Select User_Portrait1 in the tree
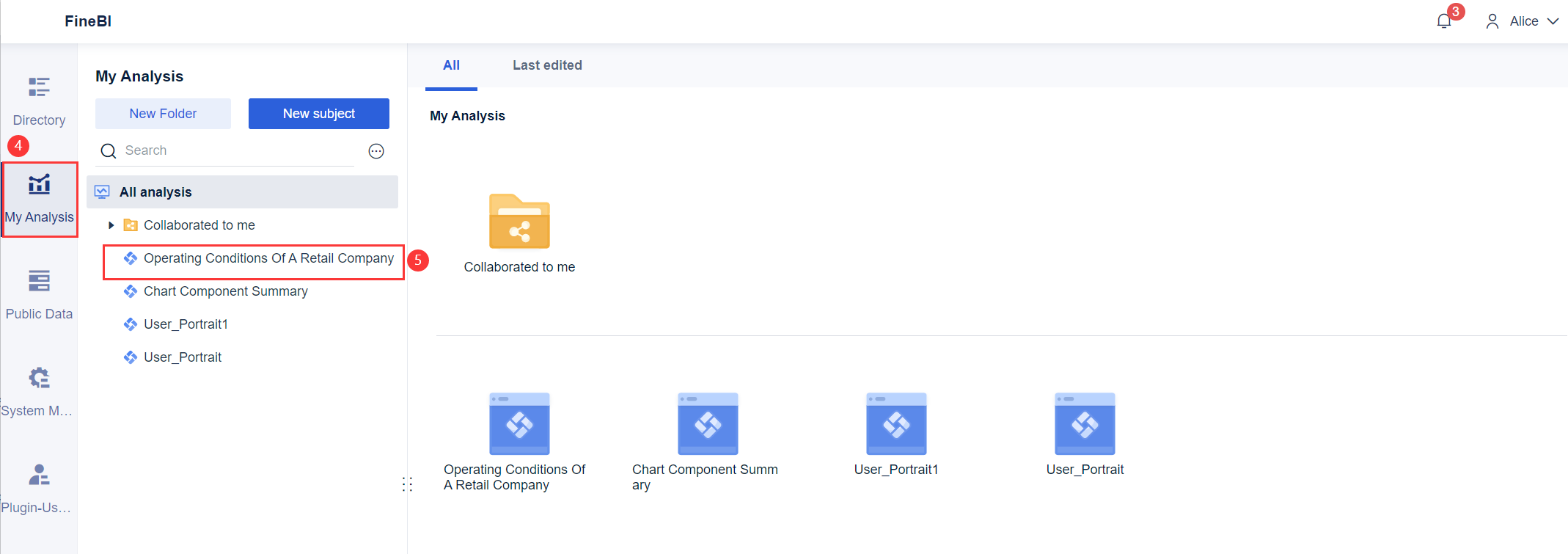Image resolution: width=1568 pixels, height=554 pixels. tap(186, 324)
